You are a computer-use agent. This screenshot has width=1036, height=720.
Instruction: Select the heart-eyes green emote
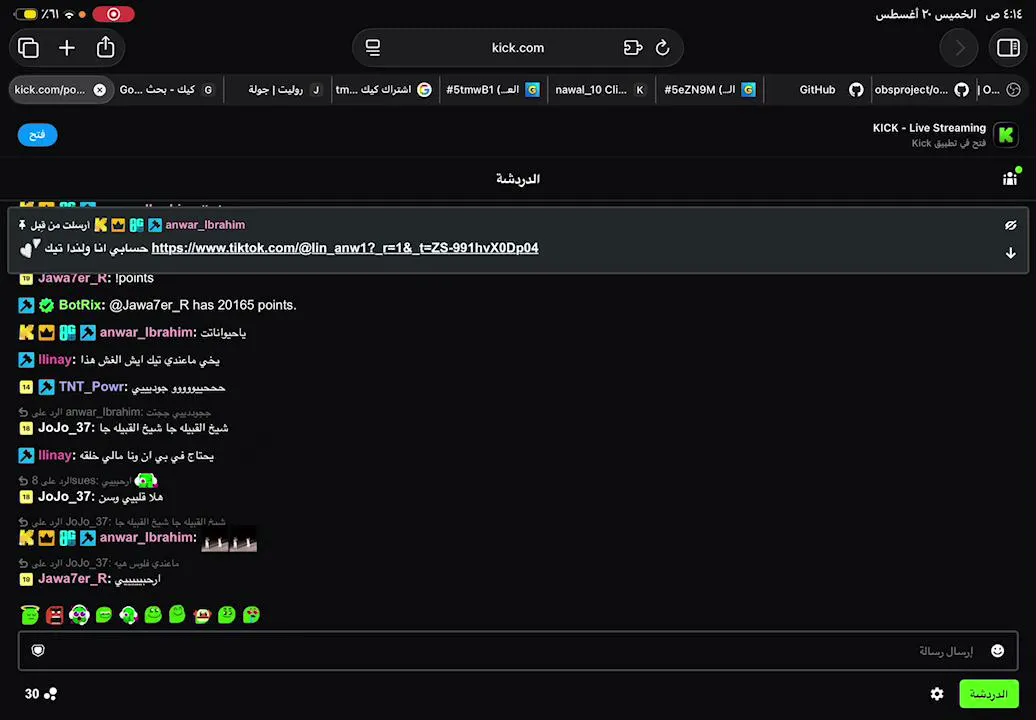251,615
